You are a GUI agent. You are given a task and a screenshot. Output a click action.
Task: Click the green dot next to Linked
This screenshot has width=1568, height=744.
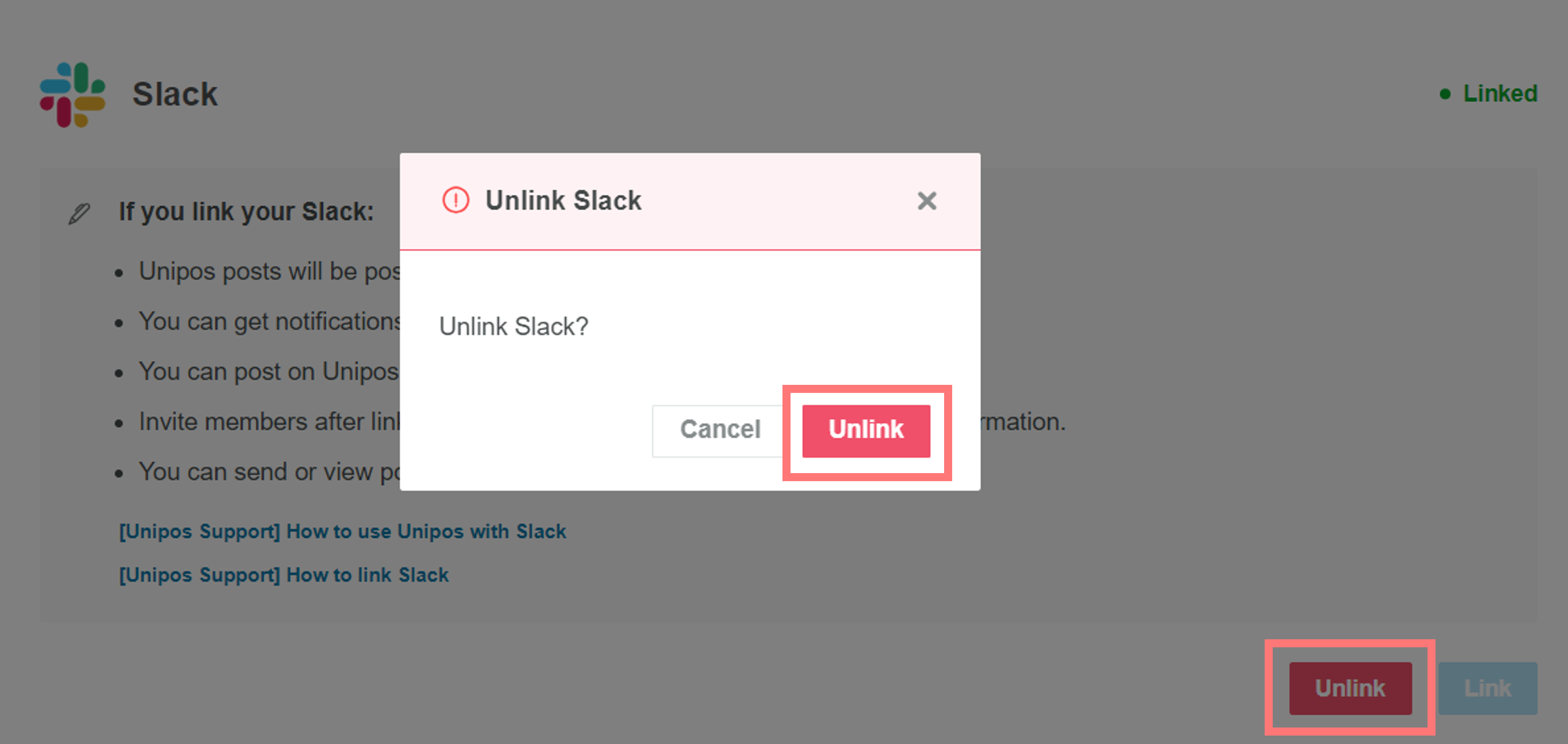tap(1446, 93)
